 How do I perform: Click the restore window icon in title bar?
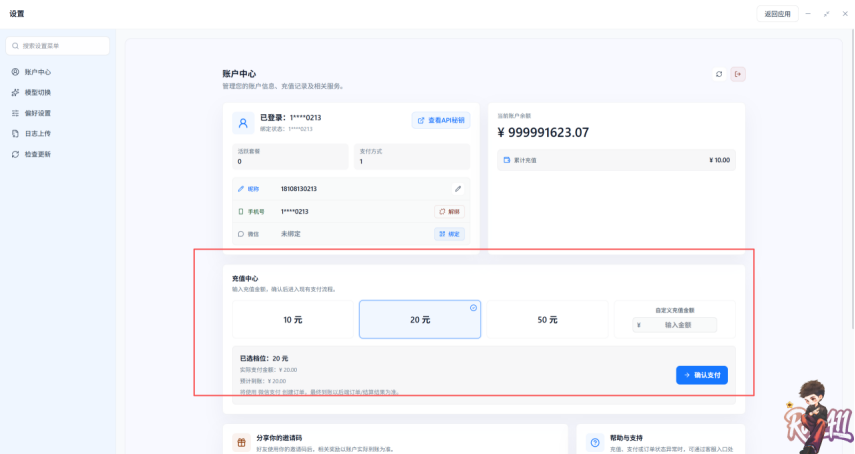(x=827, y=14)
